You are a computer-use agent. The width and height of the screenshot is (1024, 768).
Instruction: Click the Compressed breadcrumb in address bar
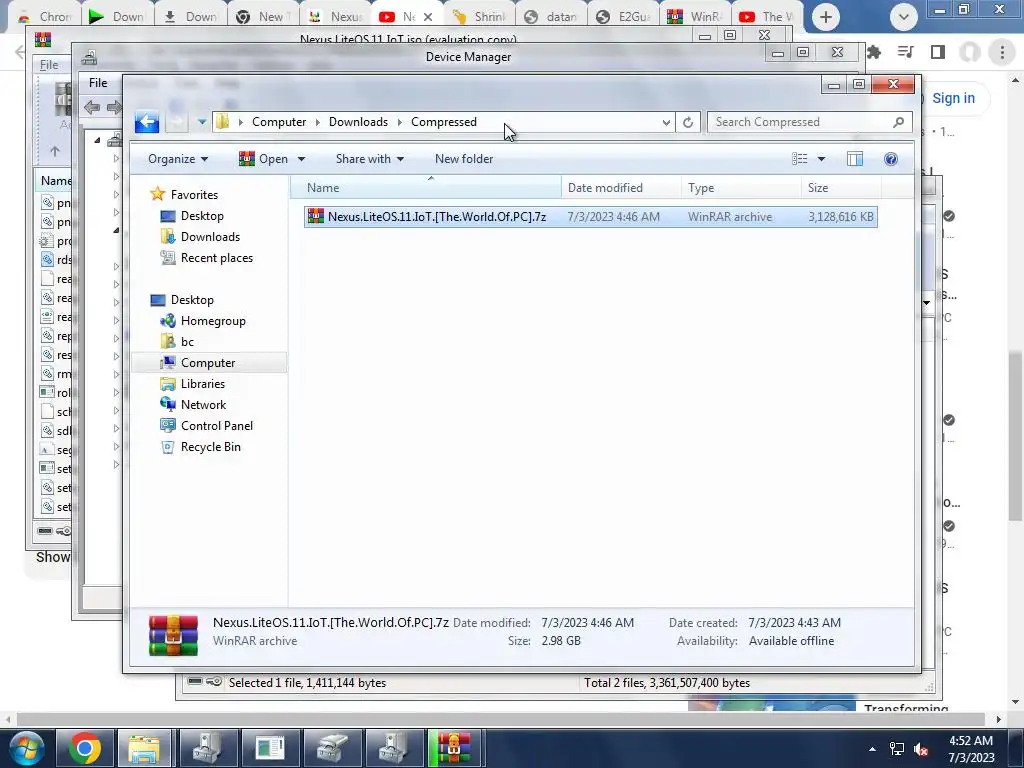coord(443,122)
